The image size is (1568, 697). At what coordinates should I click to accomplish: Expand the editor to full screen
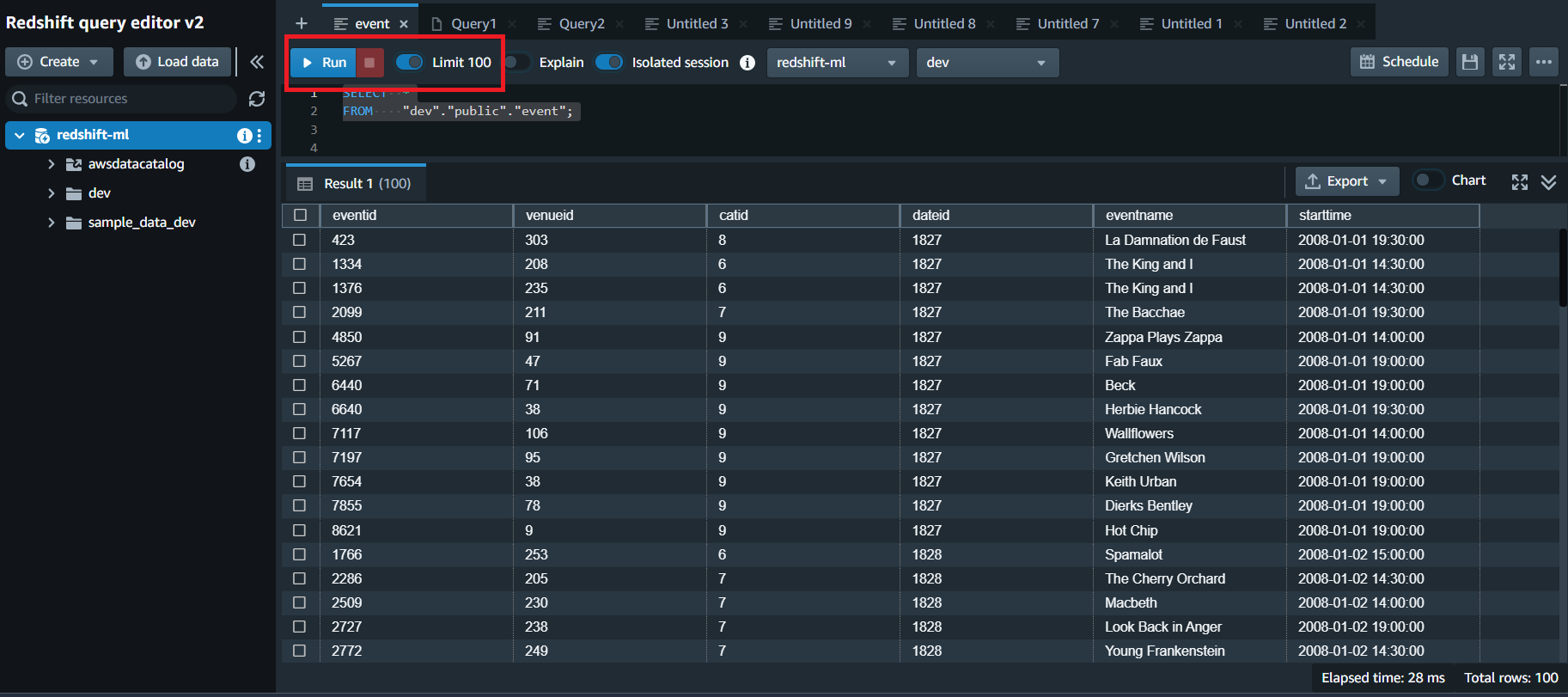tap(1507, 62)
